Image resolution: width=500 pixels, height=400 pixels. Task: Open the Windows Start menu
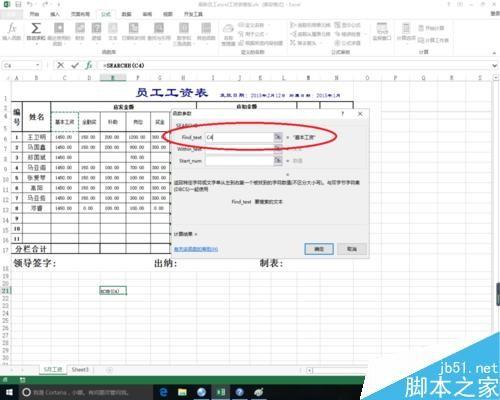(x=9, y=392)
